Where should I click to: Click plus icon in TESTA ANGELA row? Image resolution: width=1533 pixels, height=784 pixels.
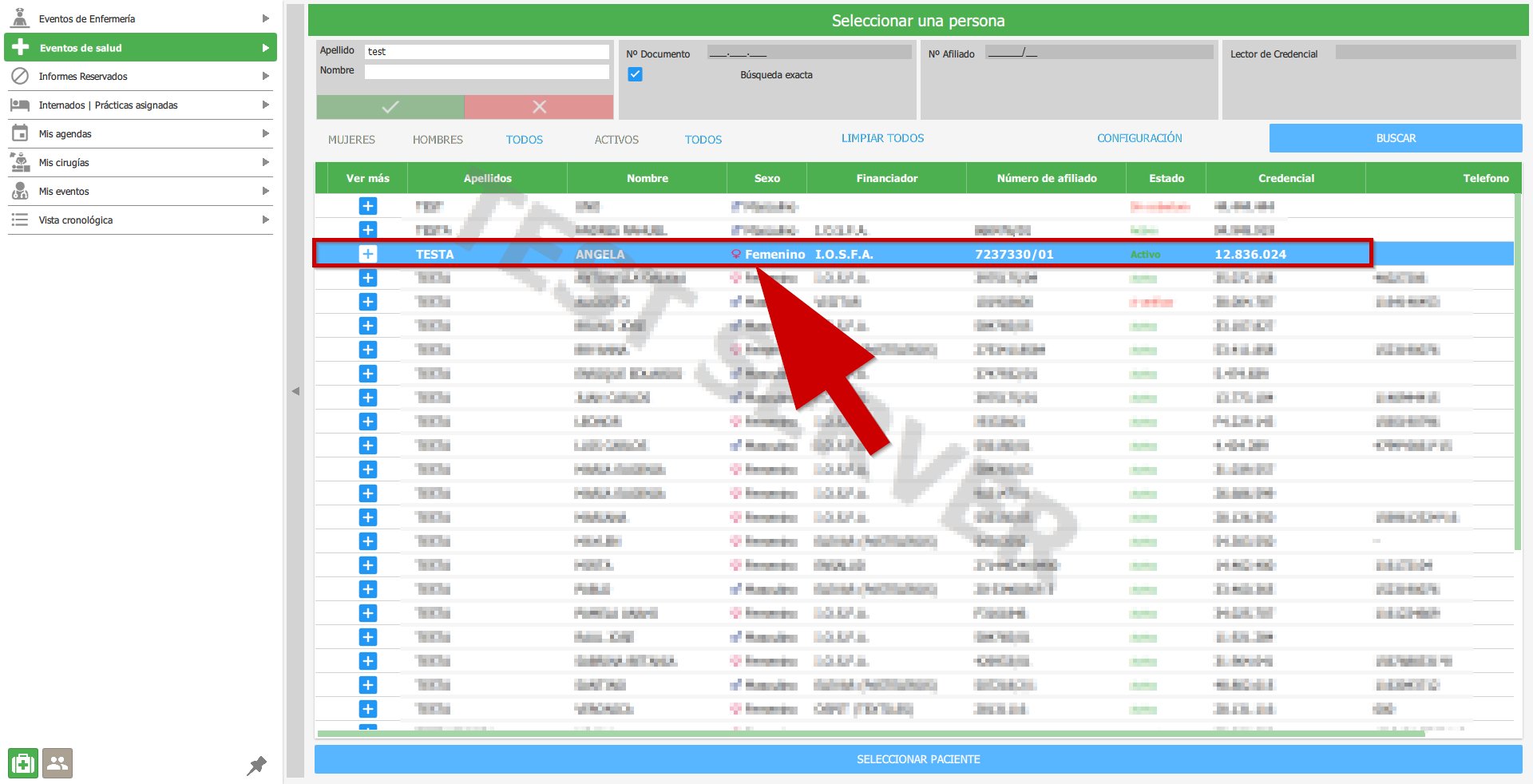tap(367, 254)
